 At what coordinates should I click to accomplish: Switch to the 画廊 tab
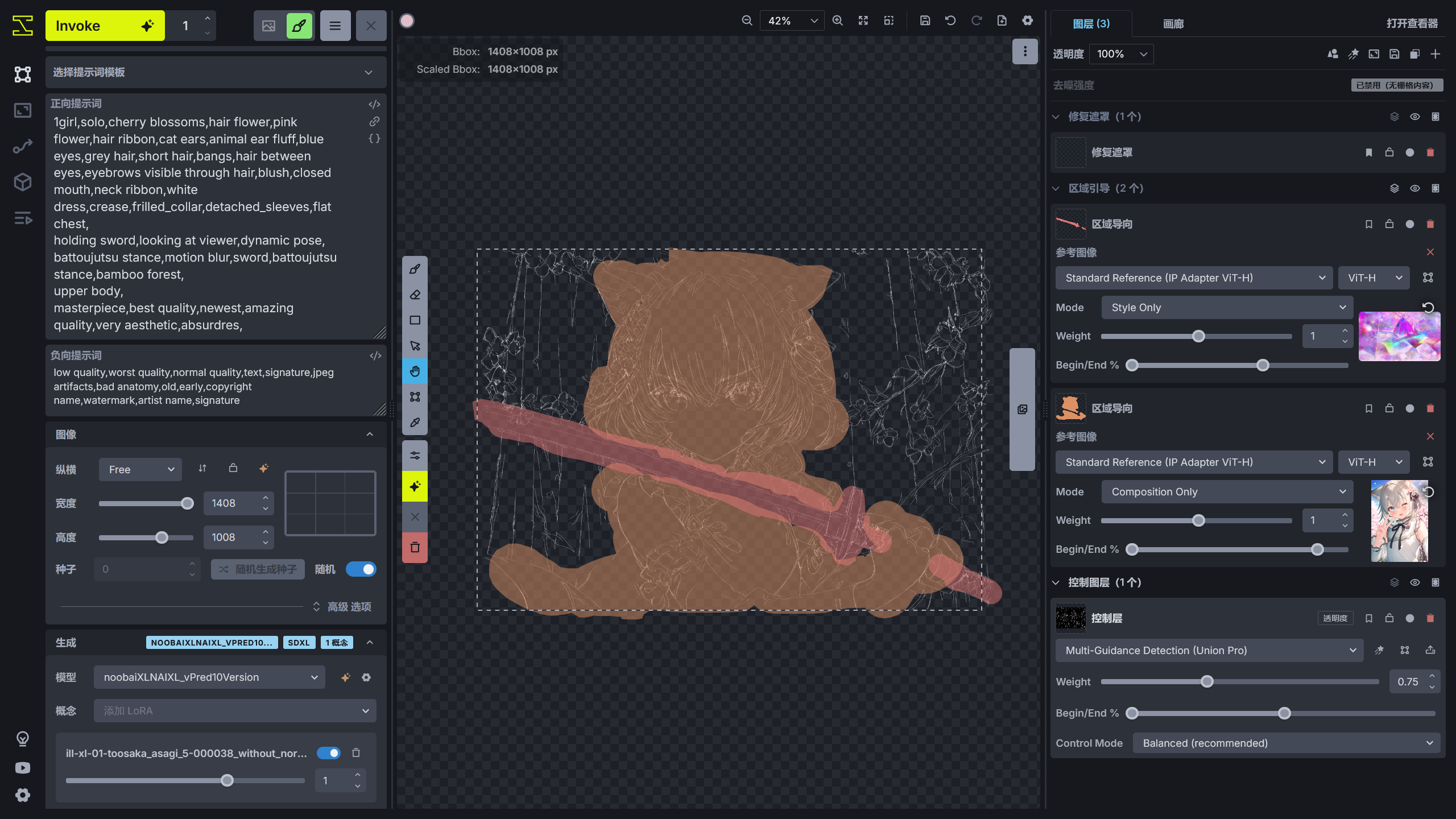click(x=1173, y=23)
